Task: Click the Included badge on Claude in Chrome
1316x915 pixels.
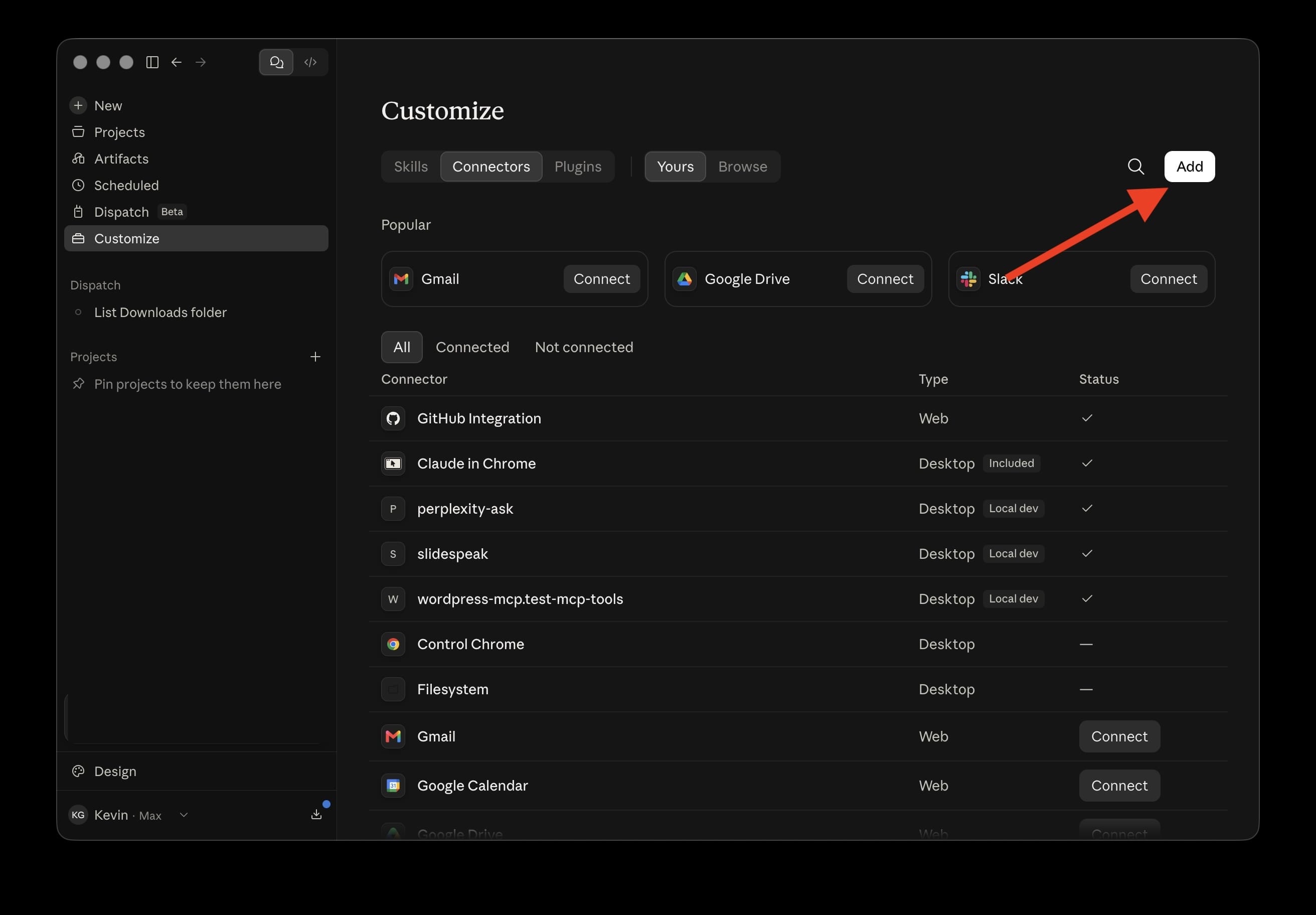Action: click(x=1012, y=463)
